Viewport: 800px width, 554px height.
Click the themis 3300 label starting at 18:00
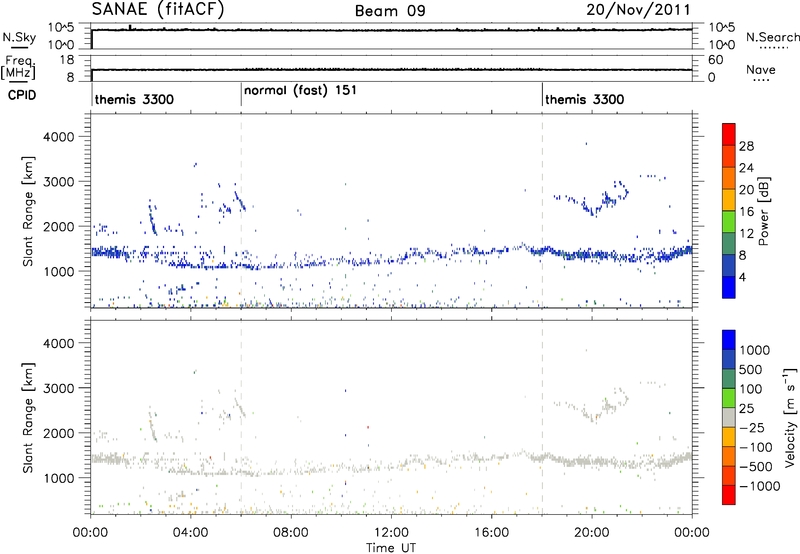pyautogui.click(x=584, y=99)
